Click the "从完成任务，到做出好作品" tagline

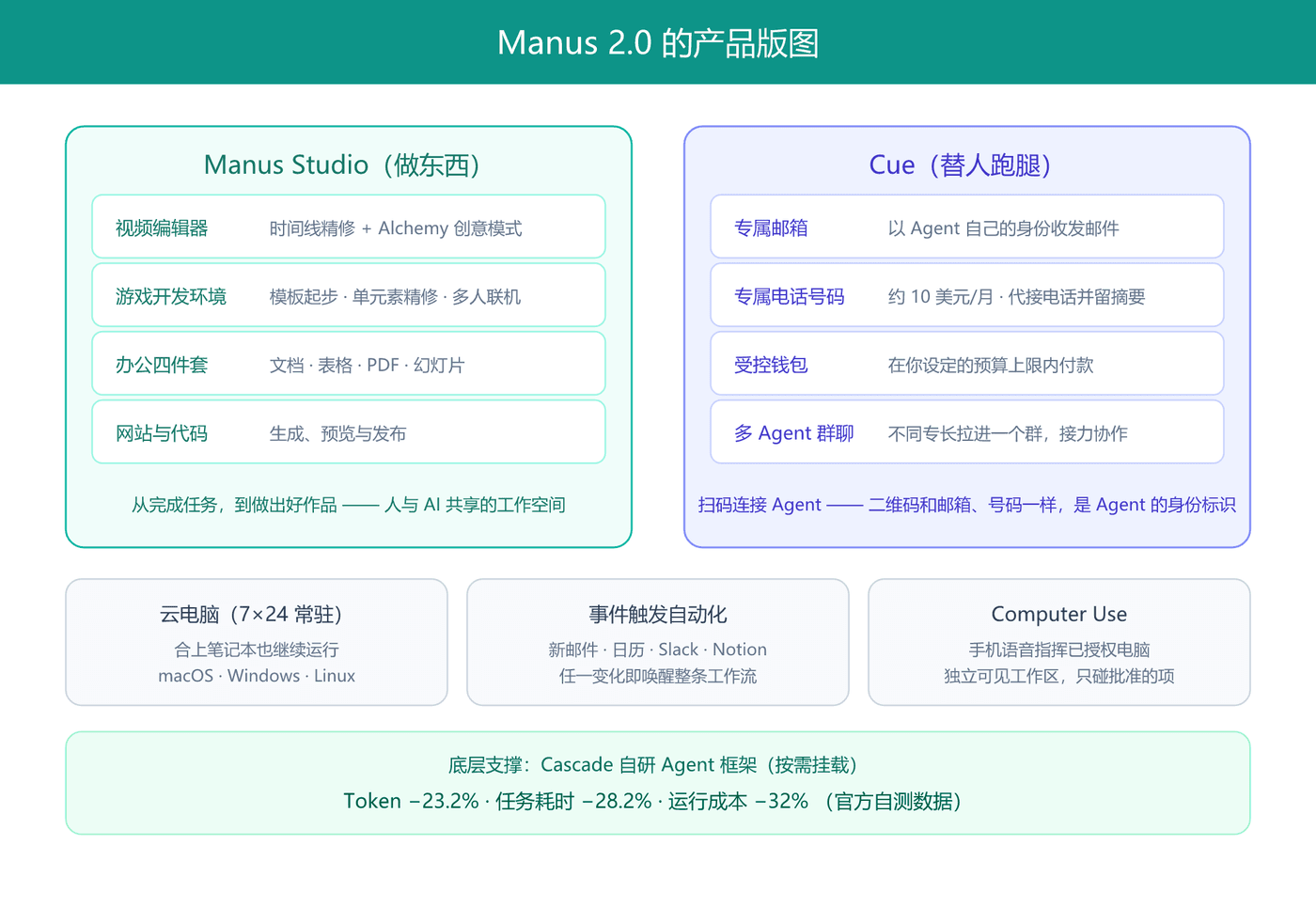click(x=349, y=505)
